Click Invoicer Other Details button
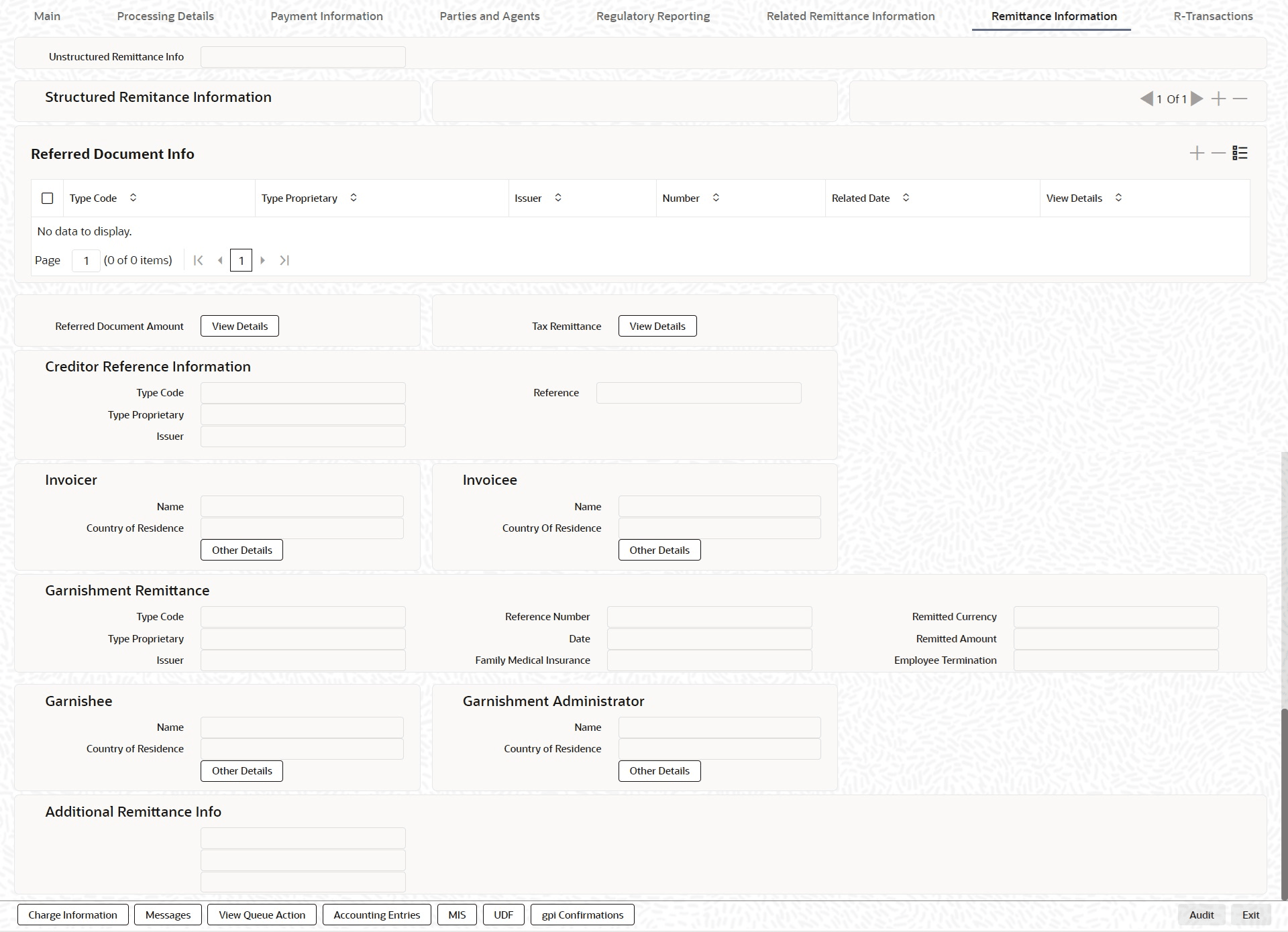The image size is (1288, 932). click(x=241, y=550)
